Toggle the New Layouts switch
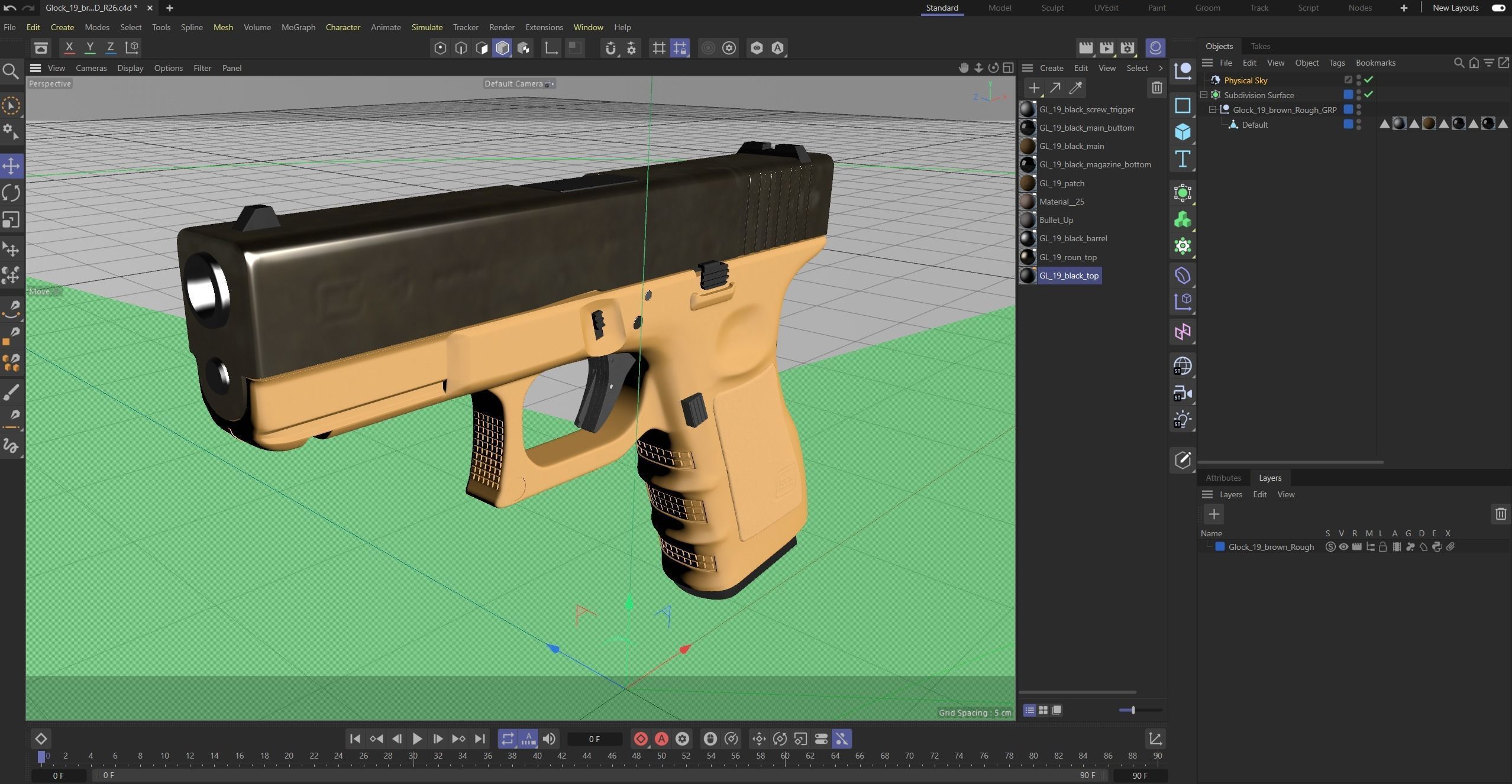This screenshot has width=1512, height=784. tap(1498, 8)
